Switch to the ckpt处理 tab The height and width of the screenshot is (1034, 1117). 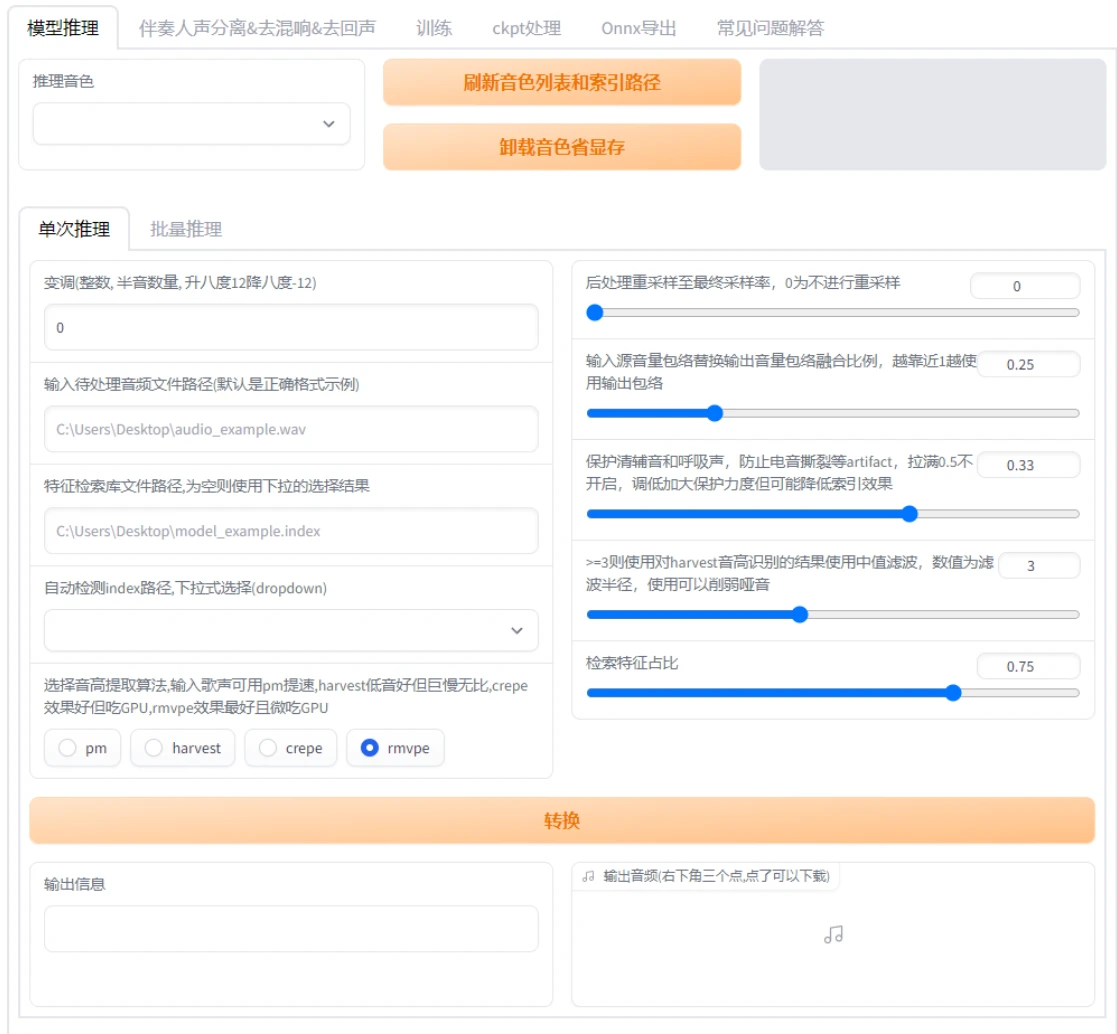coord(524,29)
